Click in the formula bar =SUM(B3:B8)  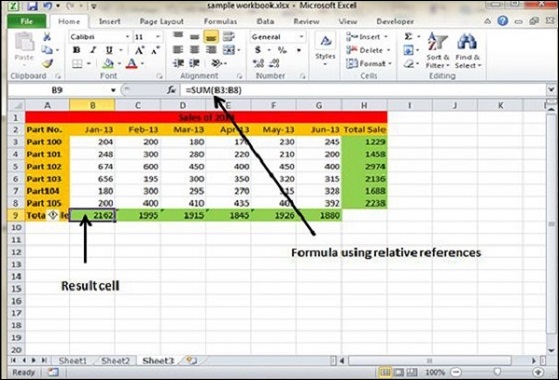(362, 90)
